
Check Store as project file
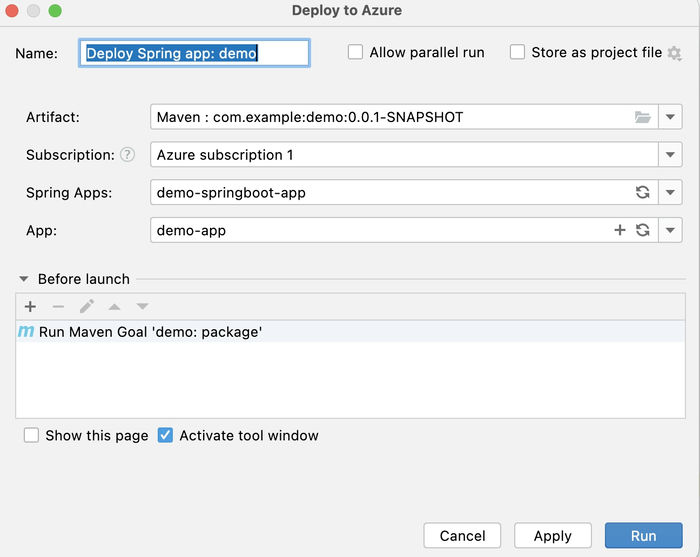click(517, 52)
